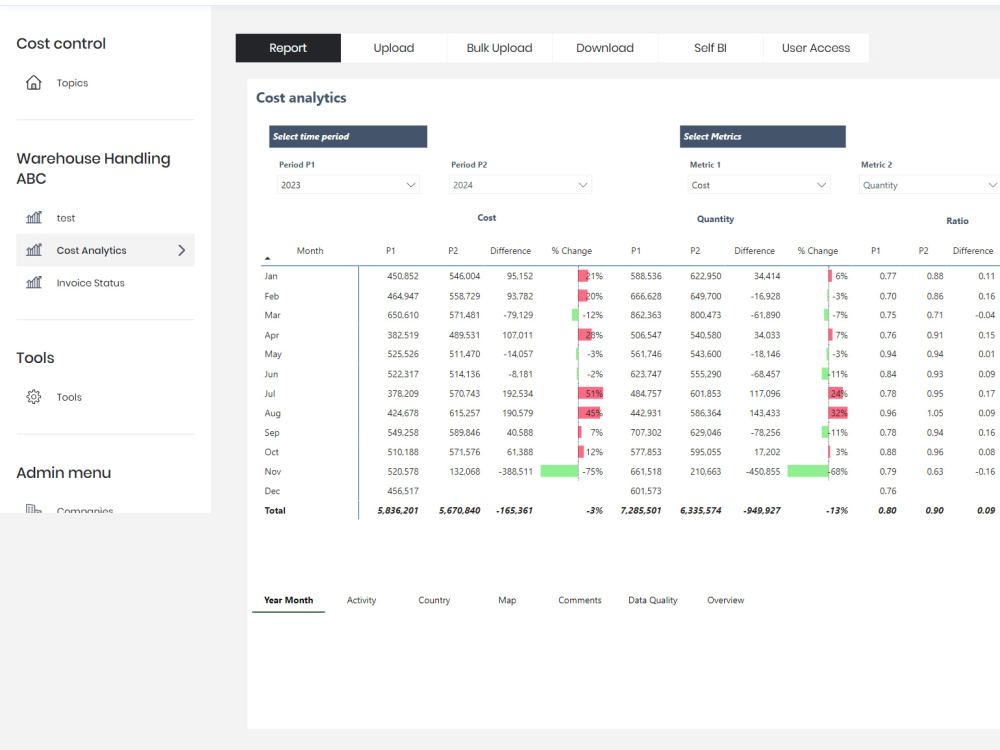Click Cost % Change column header
The height and width of the screenshot is (750, 1000).
click(571, 251)
